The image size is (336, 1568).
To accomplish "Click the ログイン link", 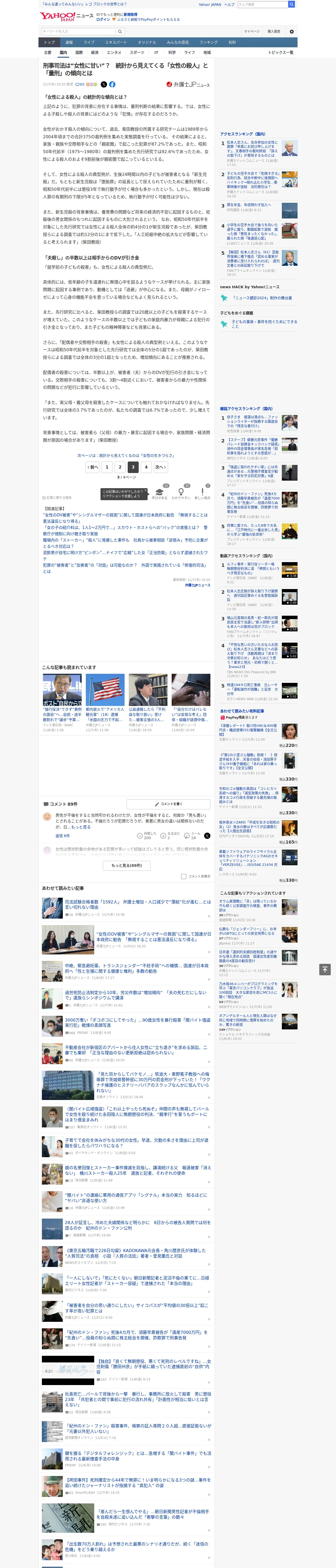I will tap(104, 20).
